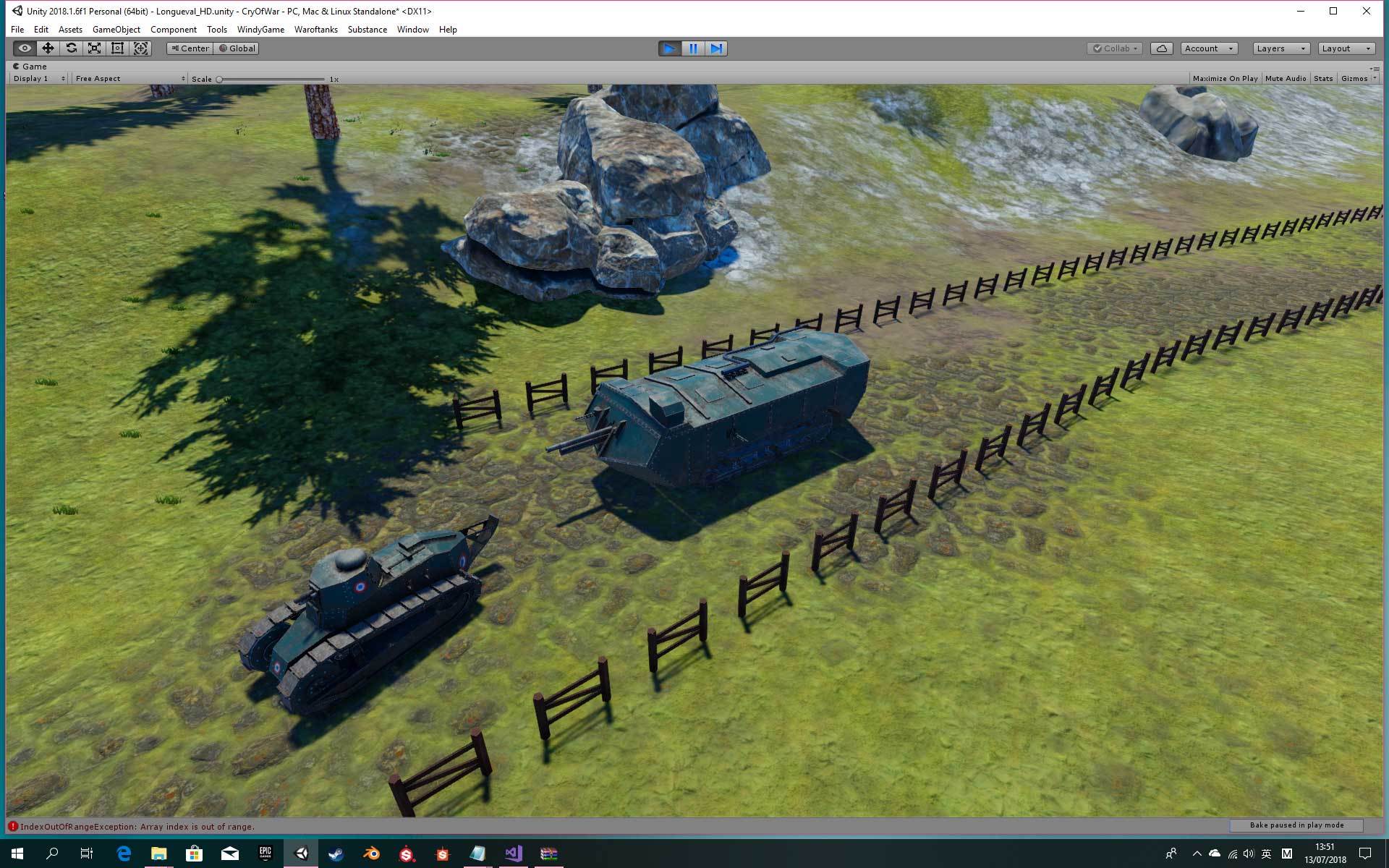
Task: Toggle Global handle rotation button
Action: (237, 48)
